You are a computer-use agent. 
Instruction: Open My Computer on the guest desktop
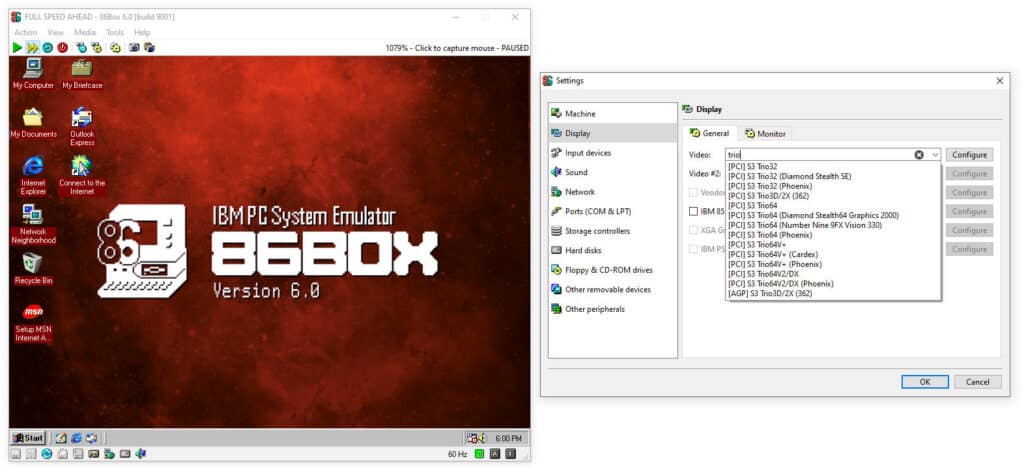[x=33, y=73]
